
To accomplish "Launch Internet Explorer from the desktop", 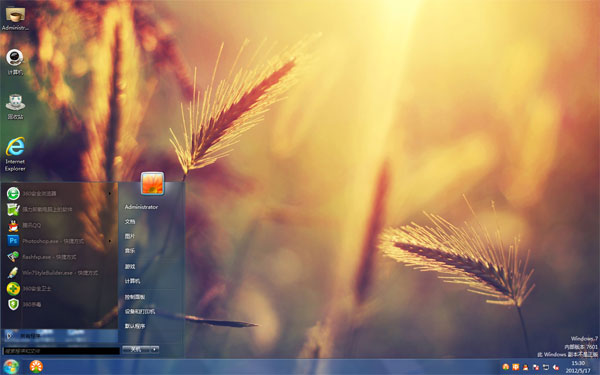I will pyautogui.click(x=15, y=154).
